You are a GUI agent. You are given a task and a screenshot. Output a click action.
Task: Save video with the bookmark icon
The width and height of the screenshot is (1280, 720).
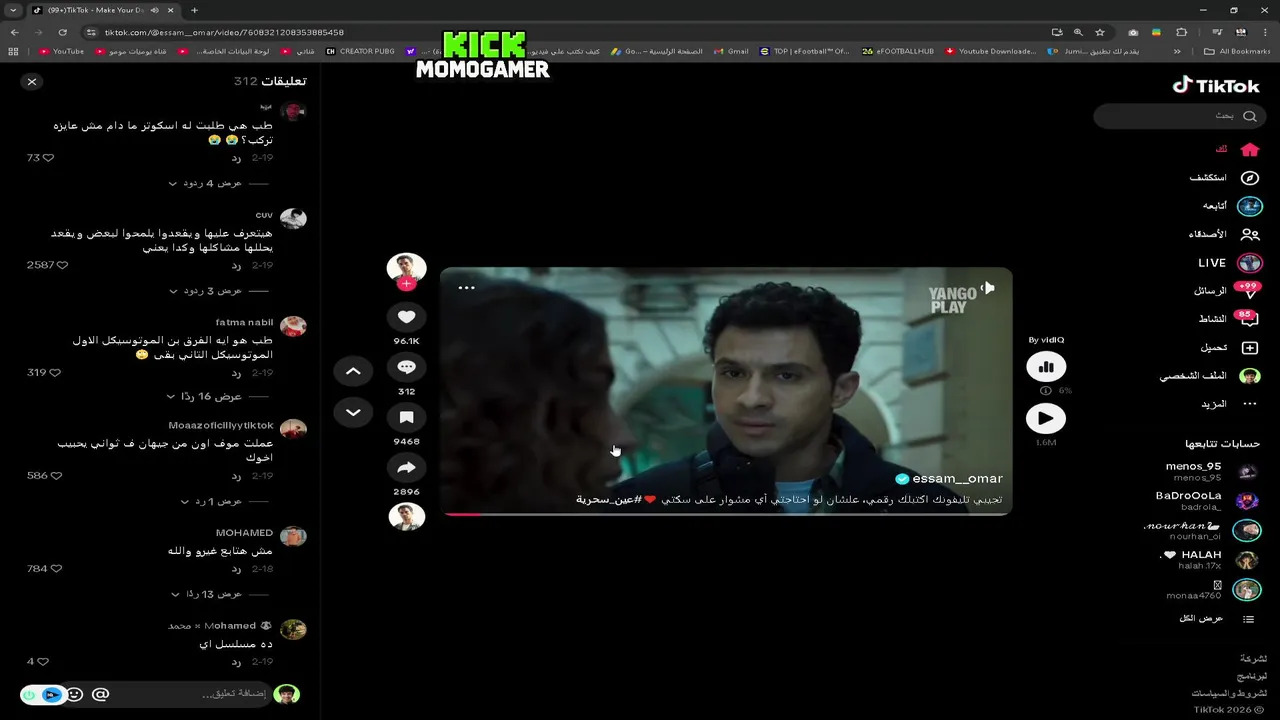(x=406, y=417)
